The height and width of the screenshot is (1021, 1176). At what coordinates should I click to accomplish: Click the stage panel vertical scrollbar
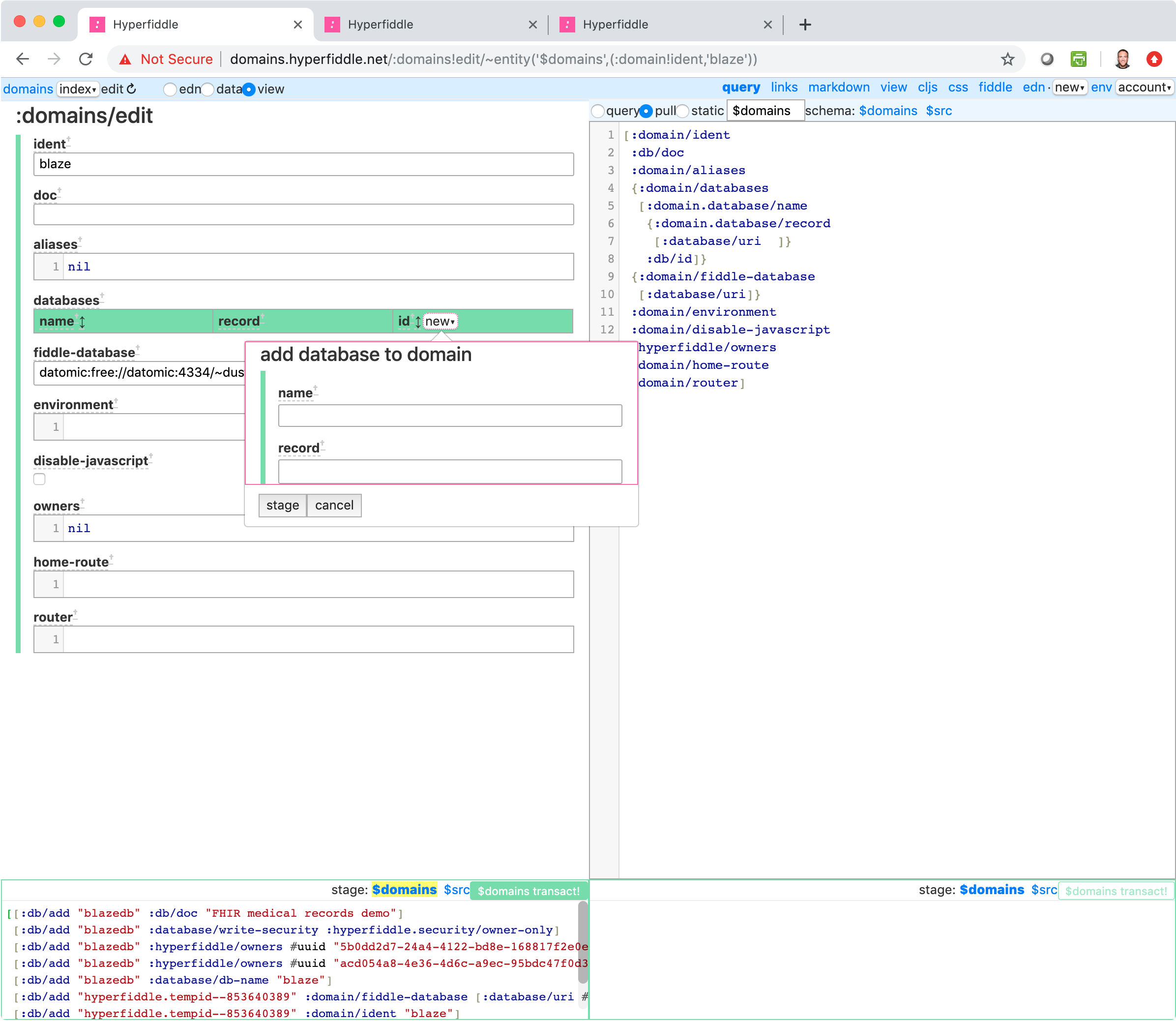tap(582, 943)
